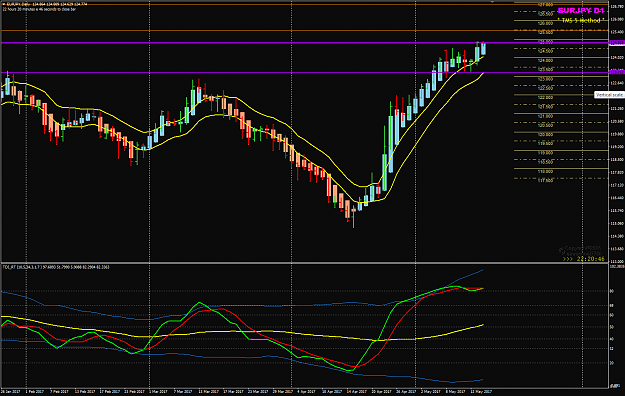The width and height of the screenshot is (625, 396).
Task: Click the Vertical scale tooltip
Action: [609, 95]
